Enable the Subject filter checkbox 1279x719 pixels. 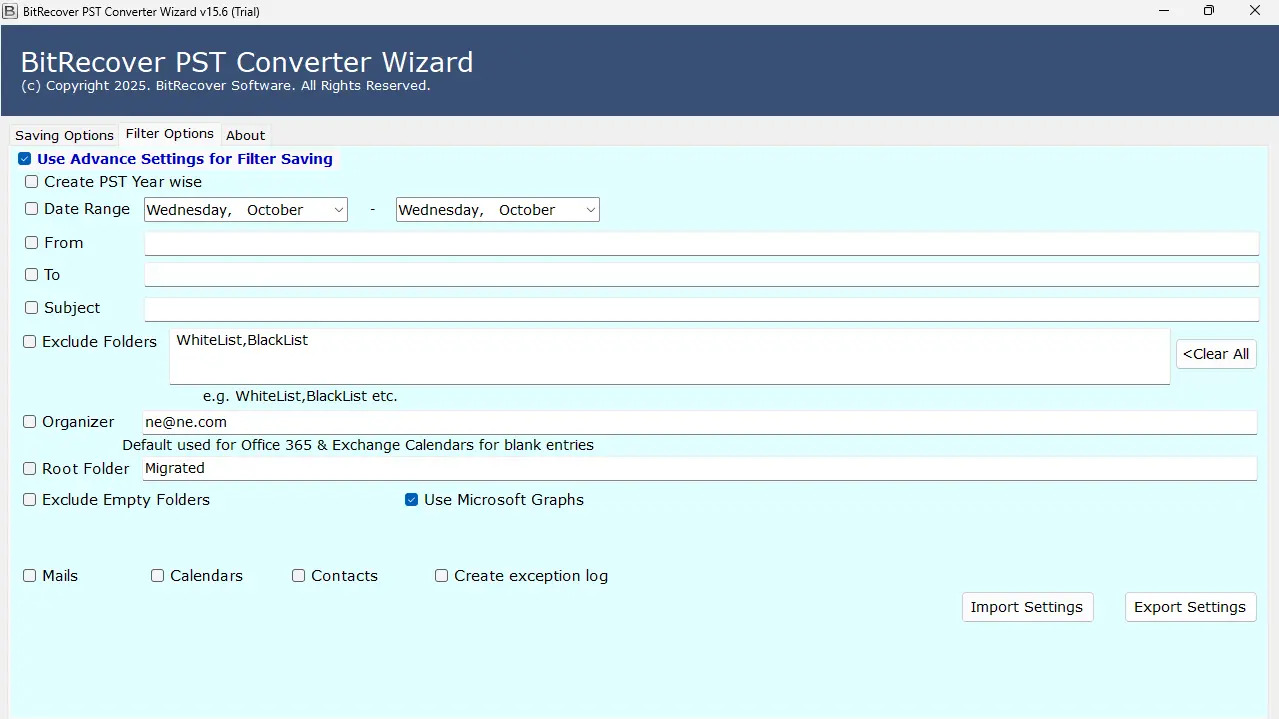[31, 307]
